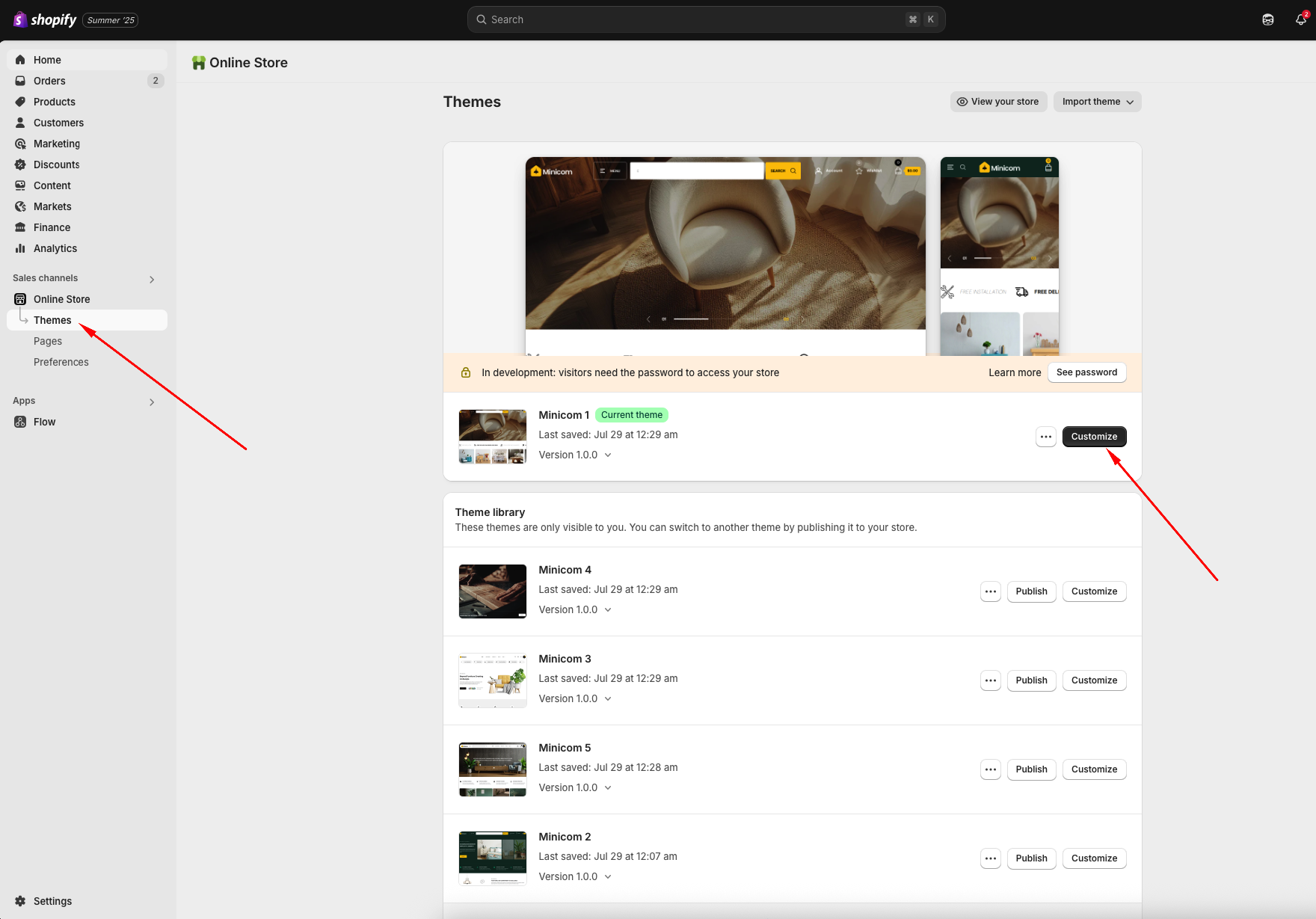
Task: Click the account avatar icon in top bar
Action: point(1267,19)
